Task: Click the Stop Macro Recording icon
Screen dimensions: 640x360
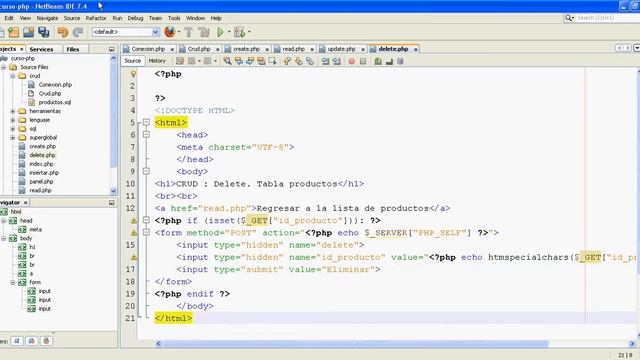Action: coord(363,61)
